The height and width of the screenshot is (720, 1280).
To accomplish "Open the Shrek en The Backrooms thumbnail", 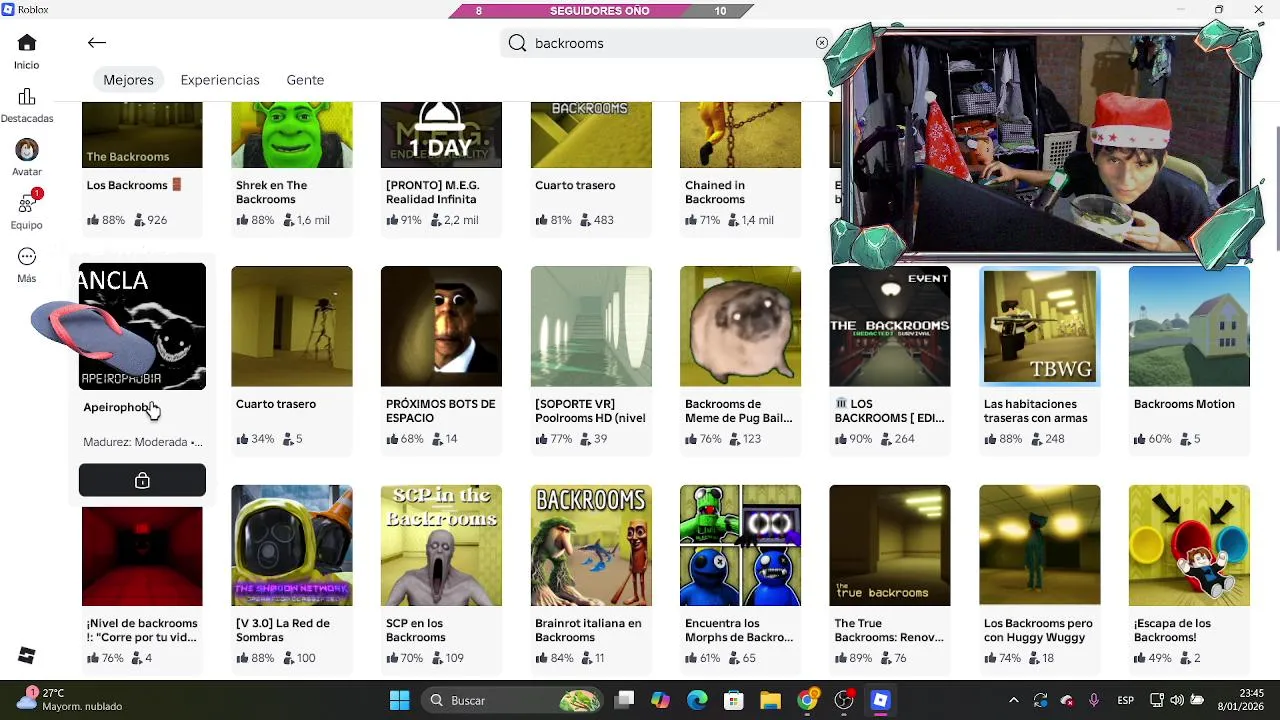I will tap(291, 134).
